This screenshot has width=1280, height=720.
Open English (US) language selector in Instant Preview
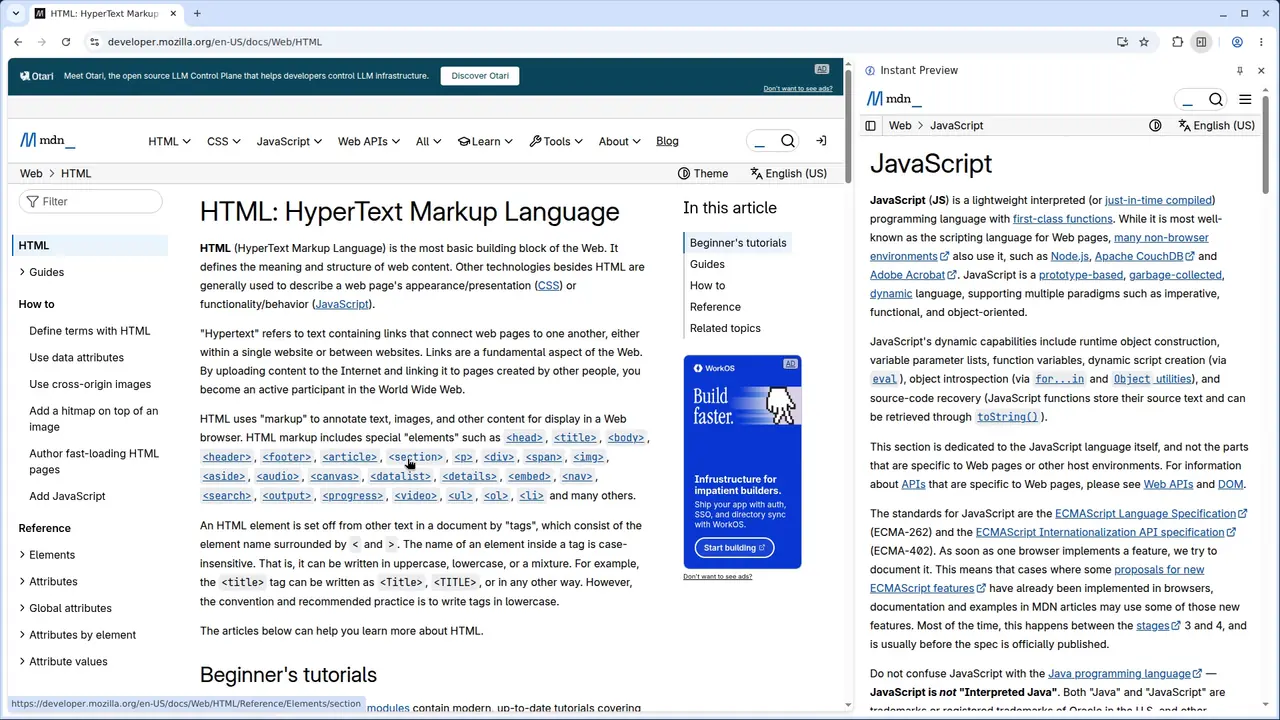click(1215, 126)
